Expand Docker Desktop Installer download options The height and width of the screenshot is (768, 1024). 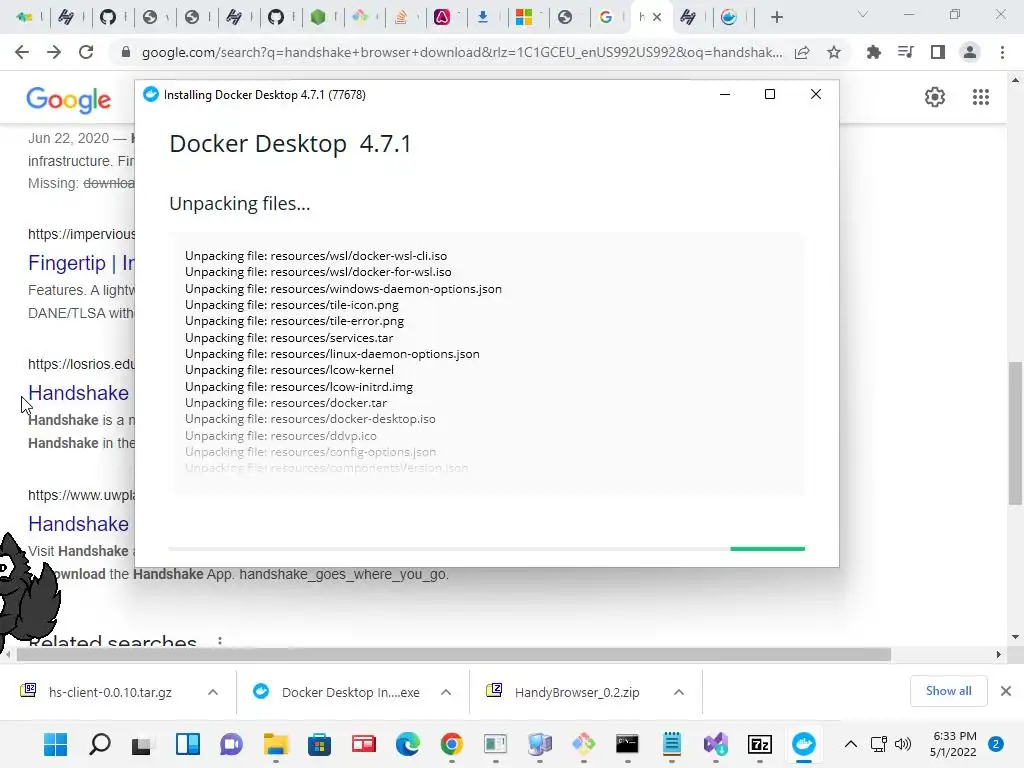[x=446, y=692]
